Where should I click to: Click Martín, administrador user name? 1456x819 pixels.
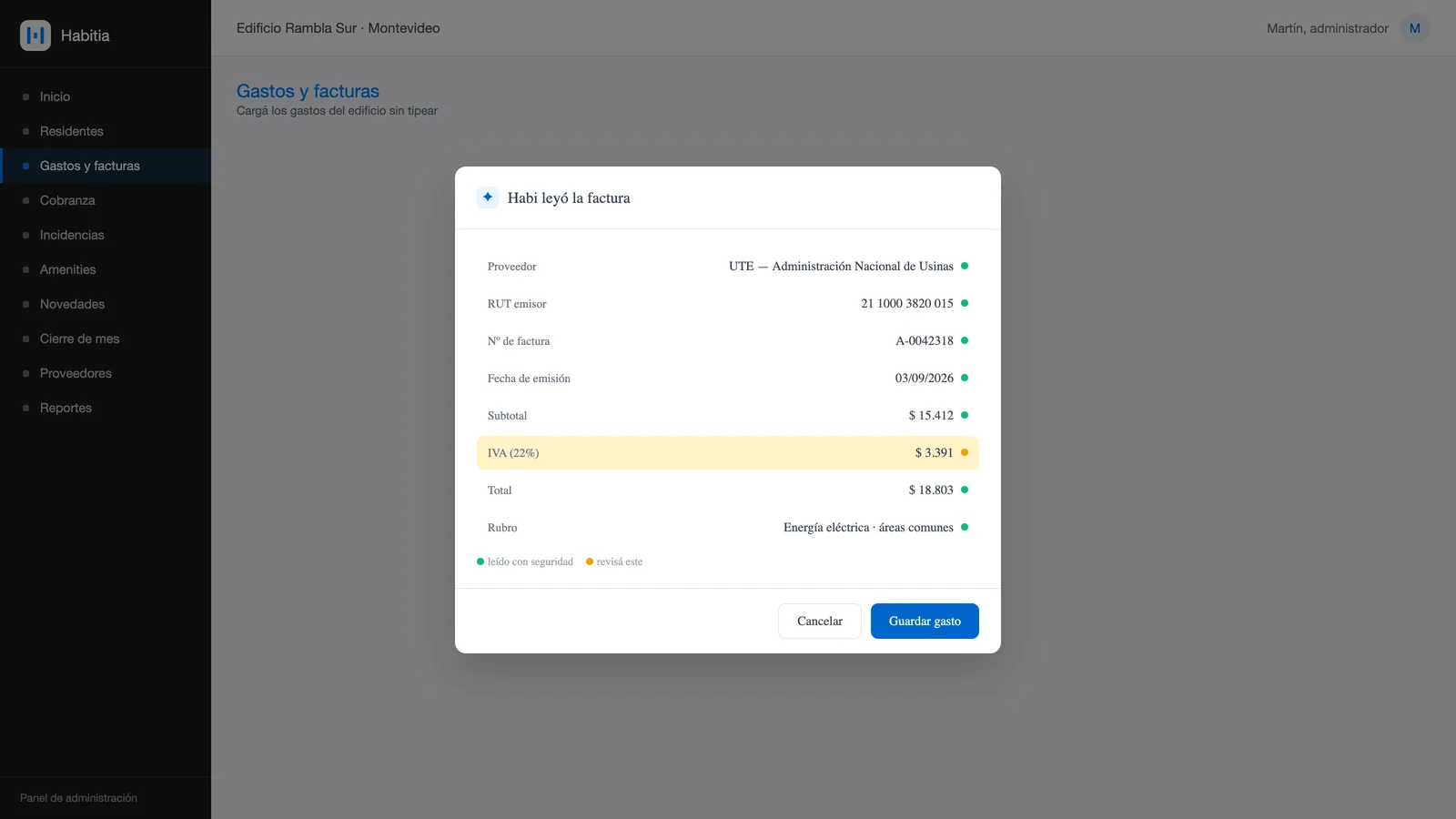tap(1328, 28)
